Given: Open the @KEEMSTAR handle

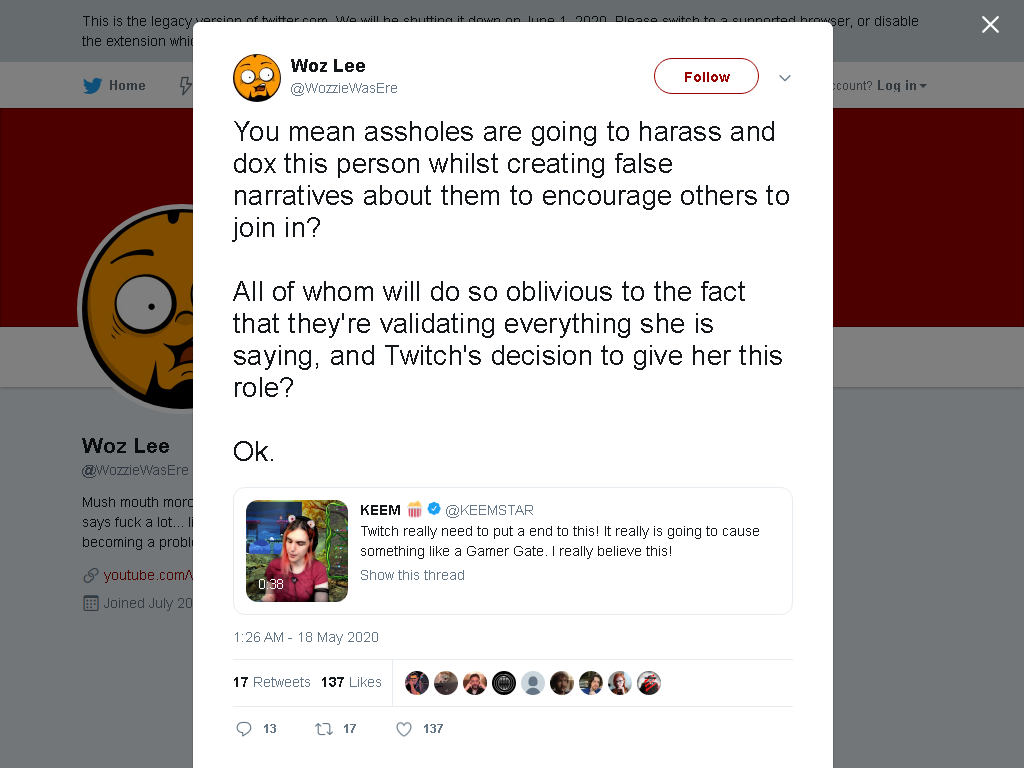Looking at the screenshot, I should (x=489, y=510).
